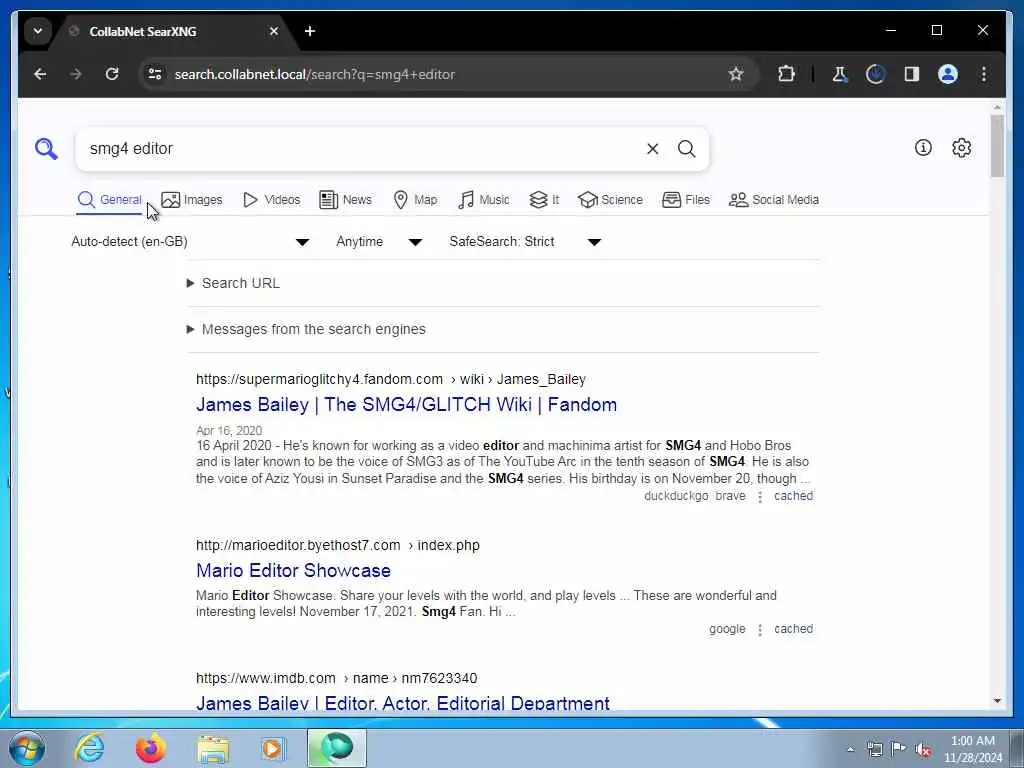
Task: Open the Chrome profile avatar
Action: pyautogui.click(x=948, y=74)
